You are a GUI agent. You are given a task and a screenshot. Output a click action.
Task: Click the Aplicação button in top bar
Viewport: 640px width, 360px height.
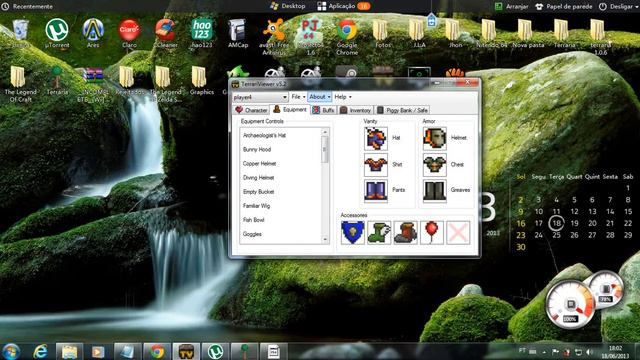pyautogui.click(x=343, y=6)
